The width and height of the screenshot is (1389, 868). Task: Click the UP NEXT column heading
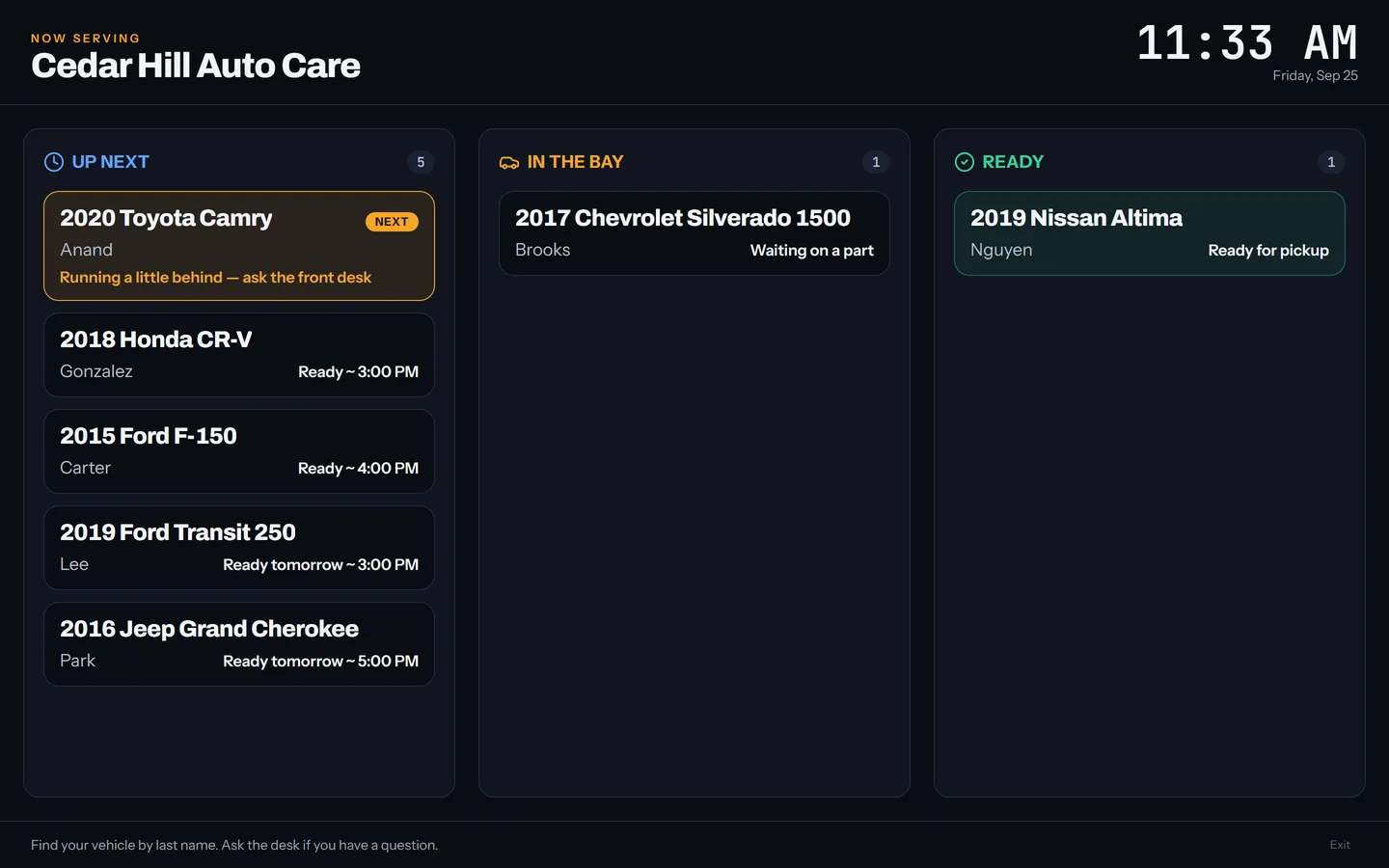[111, 162]
